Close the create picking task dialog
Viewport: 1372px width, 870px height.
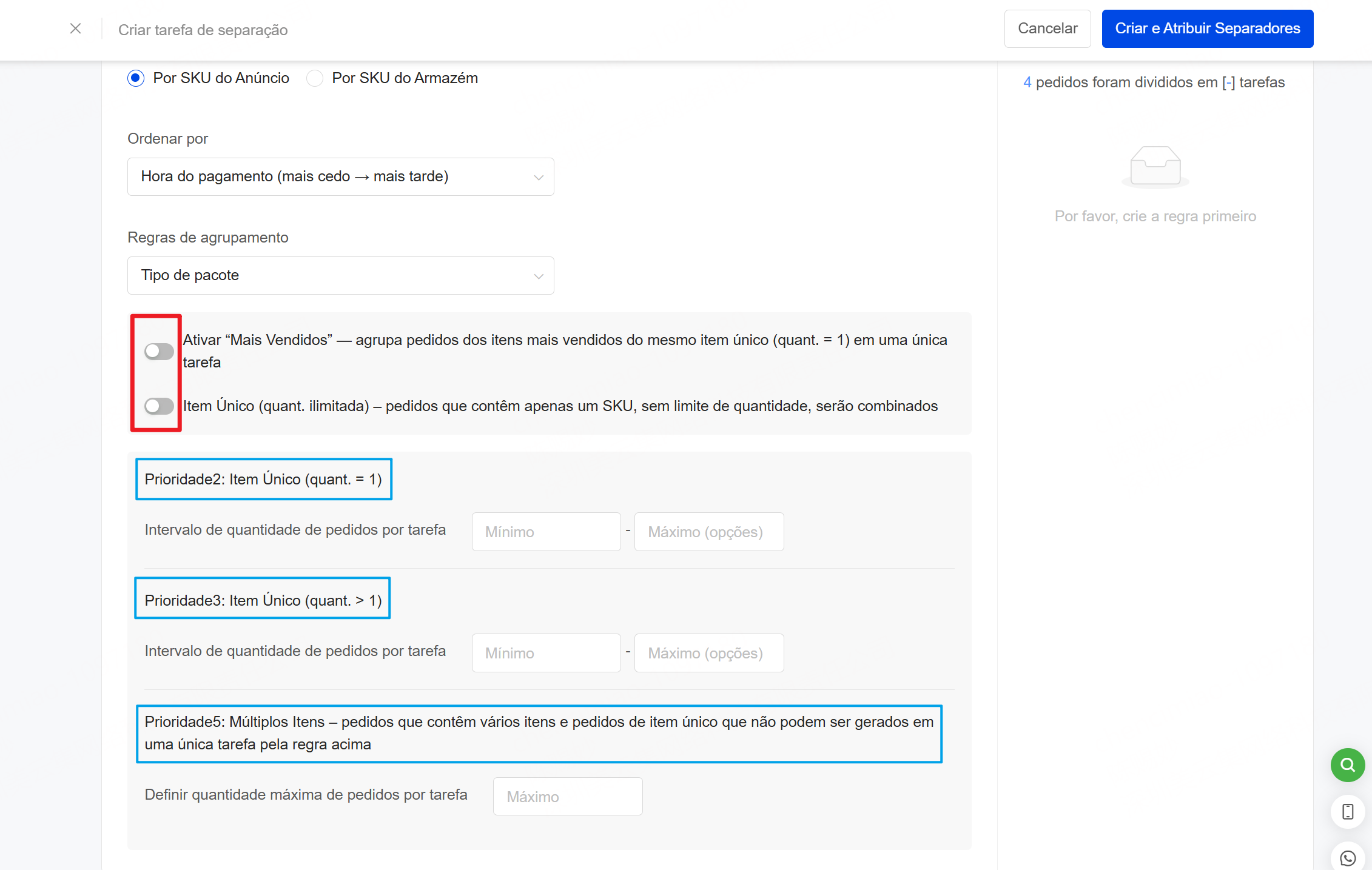click(x=75, y=28)
